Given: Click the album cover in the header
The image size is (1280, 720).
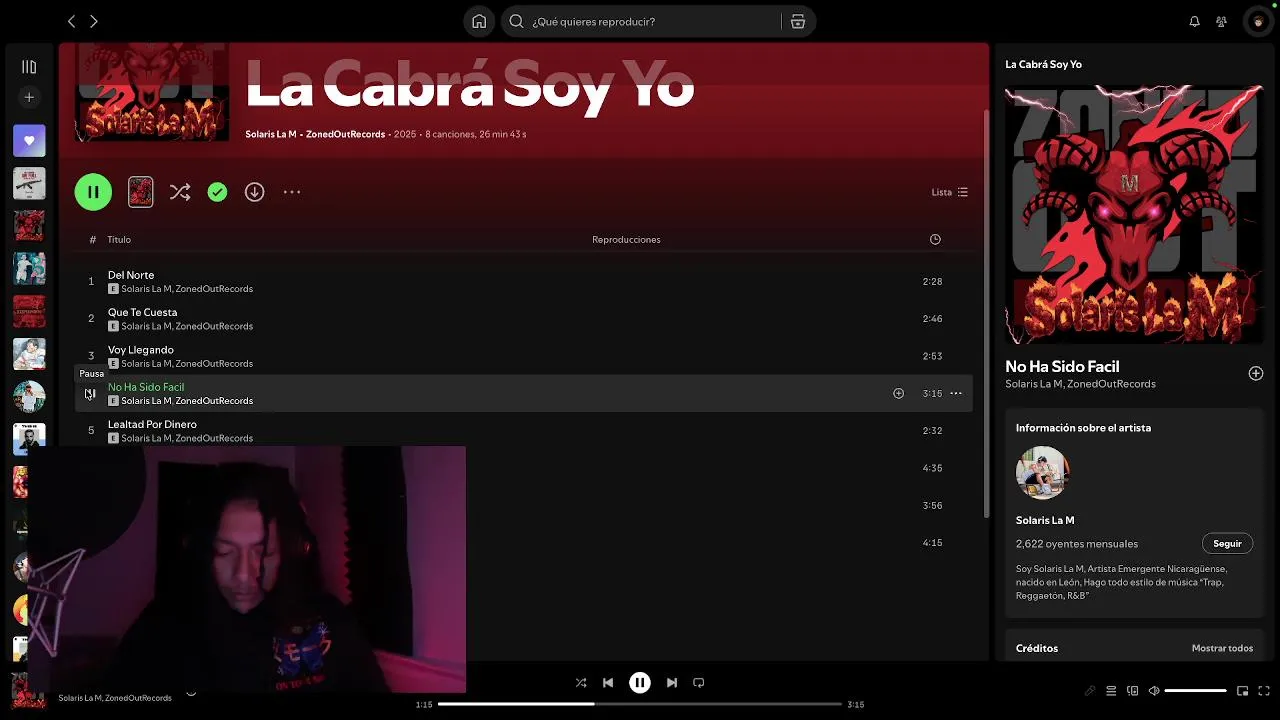Looking at the screenshot, I should [152, 92].
